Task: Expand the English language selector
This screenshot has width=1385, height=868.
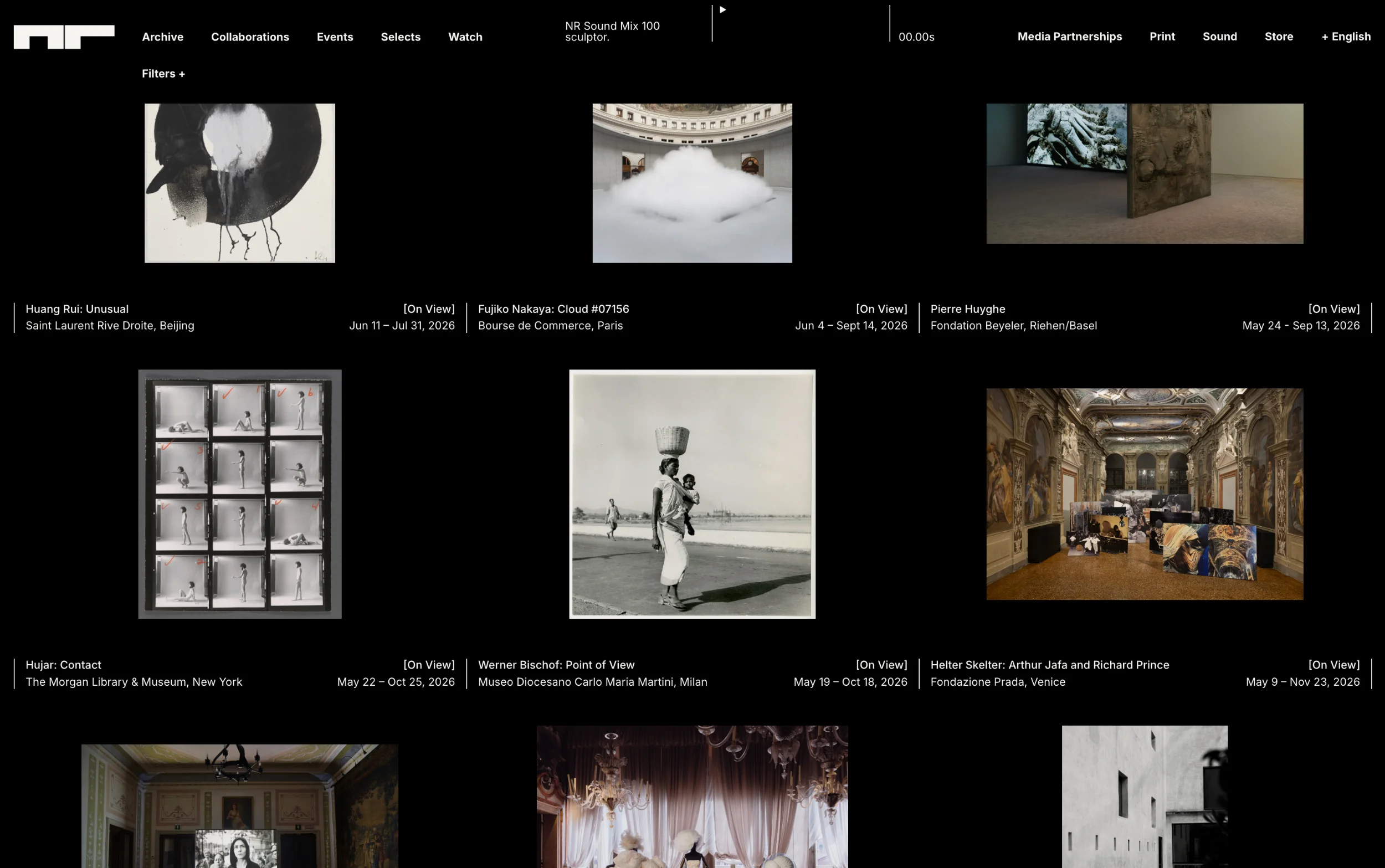Action: point(1346,36)
